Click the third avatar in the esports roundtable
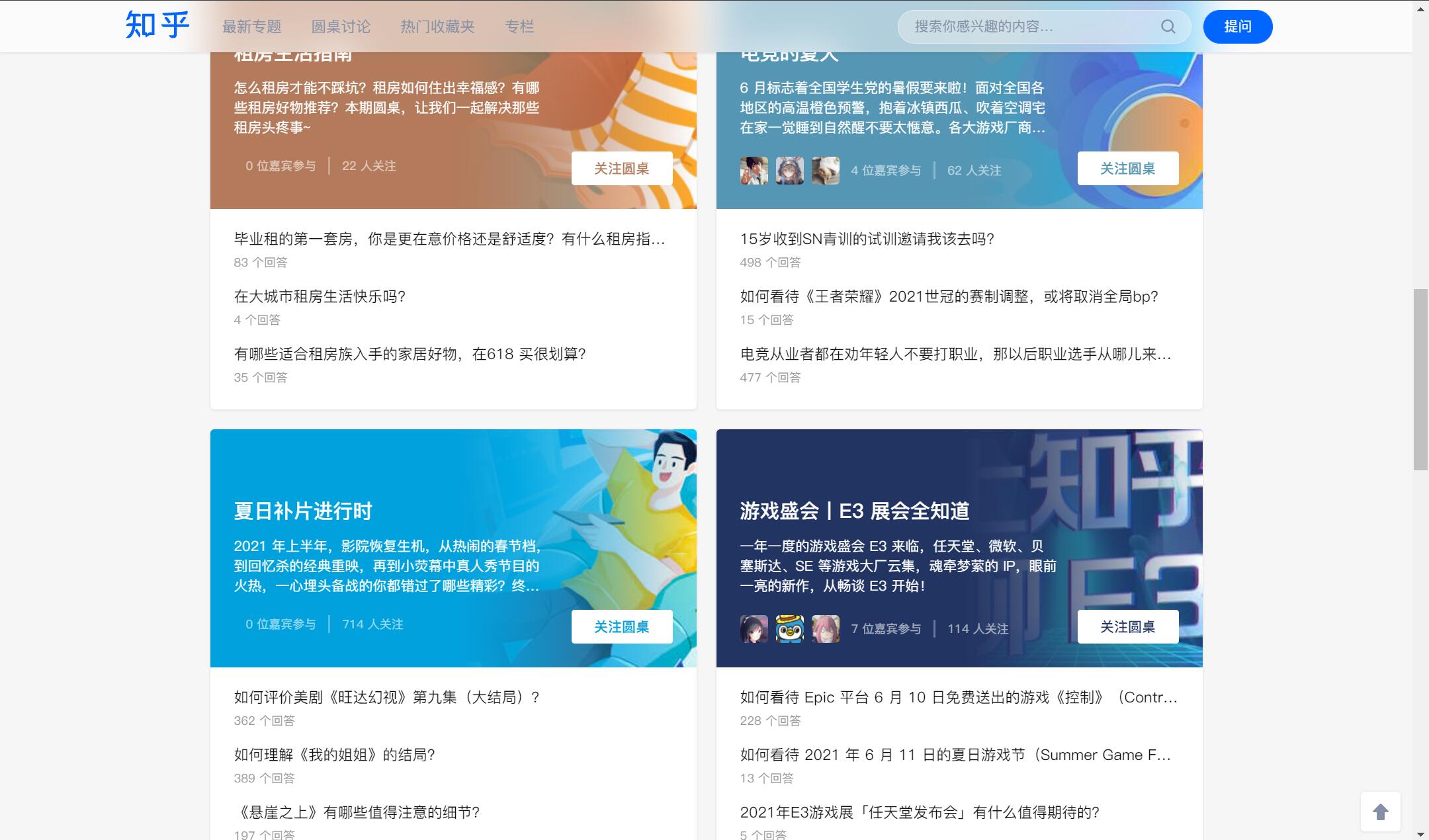This screenshot has height=840, width=1429. 825,170
